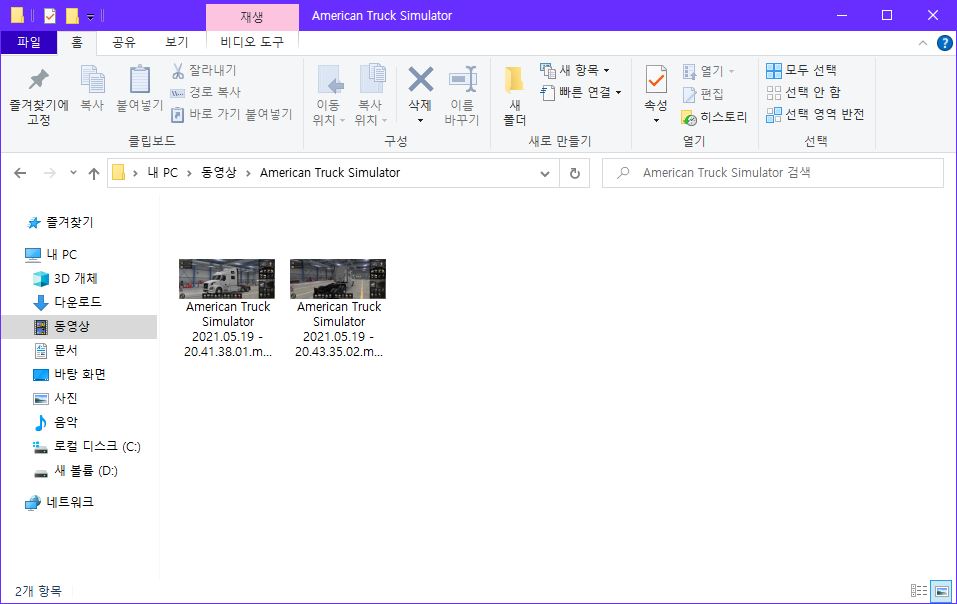Open Copy to (복사 위치) menu

point(370,95)
